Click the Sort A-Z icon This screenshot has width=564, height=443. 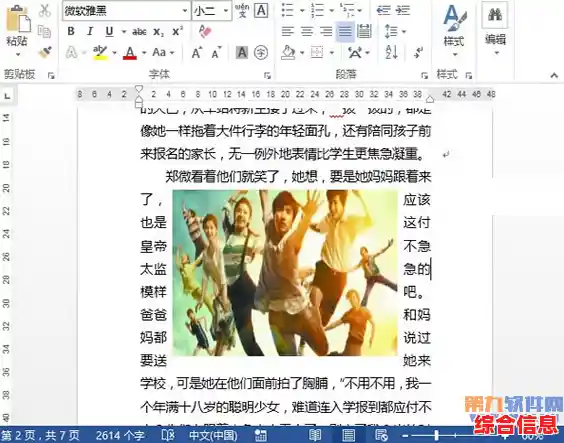(391, 53)
